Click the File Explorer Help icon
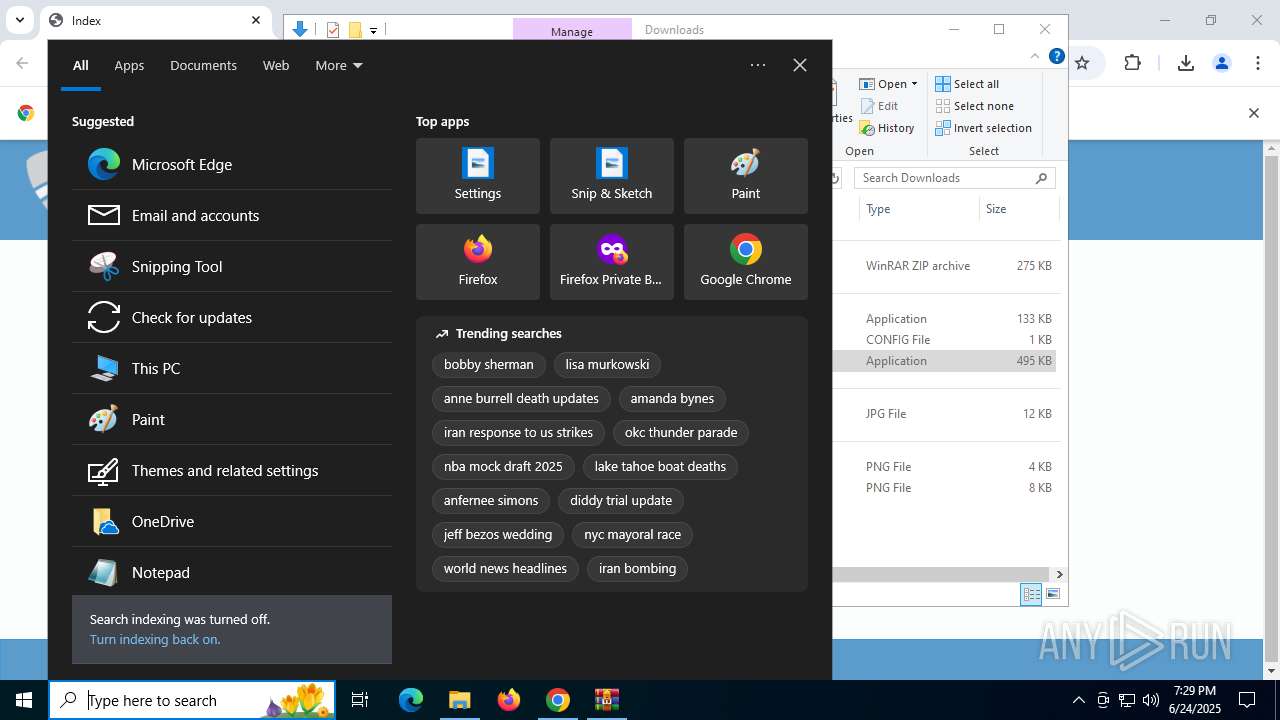Image resolution: width=1280 pixels, height=720 pixels. point(1056,57)
